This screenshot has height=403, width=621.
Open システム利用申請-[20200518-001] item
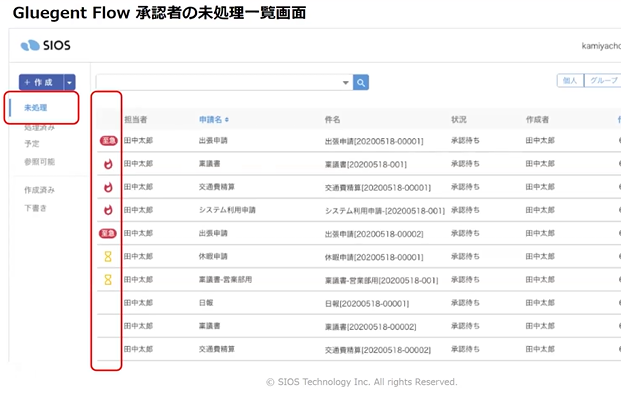tap(385, 211)
